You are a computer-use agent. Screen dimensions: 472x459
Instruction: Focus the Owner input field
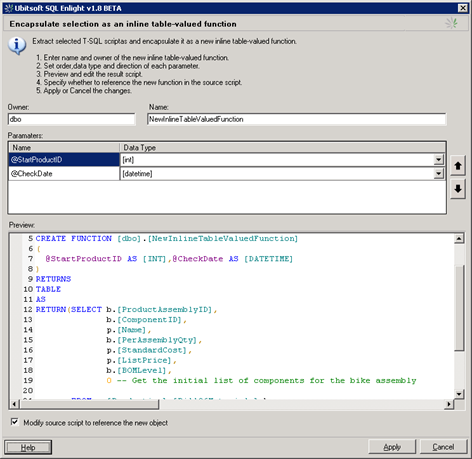[x=71, y=119]
